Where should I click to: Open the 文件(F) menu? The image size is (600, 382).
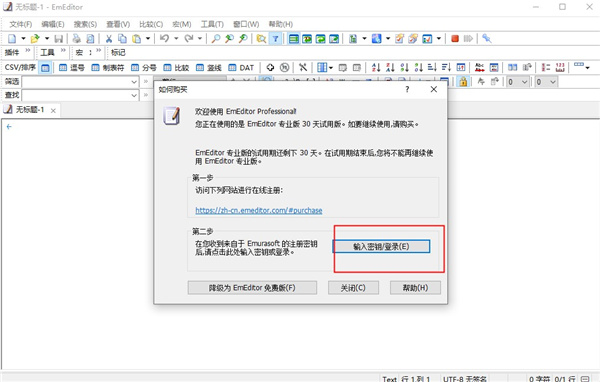[x=21, y=24]
